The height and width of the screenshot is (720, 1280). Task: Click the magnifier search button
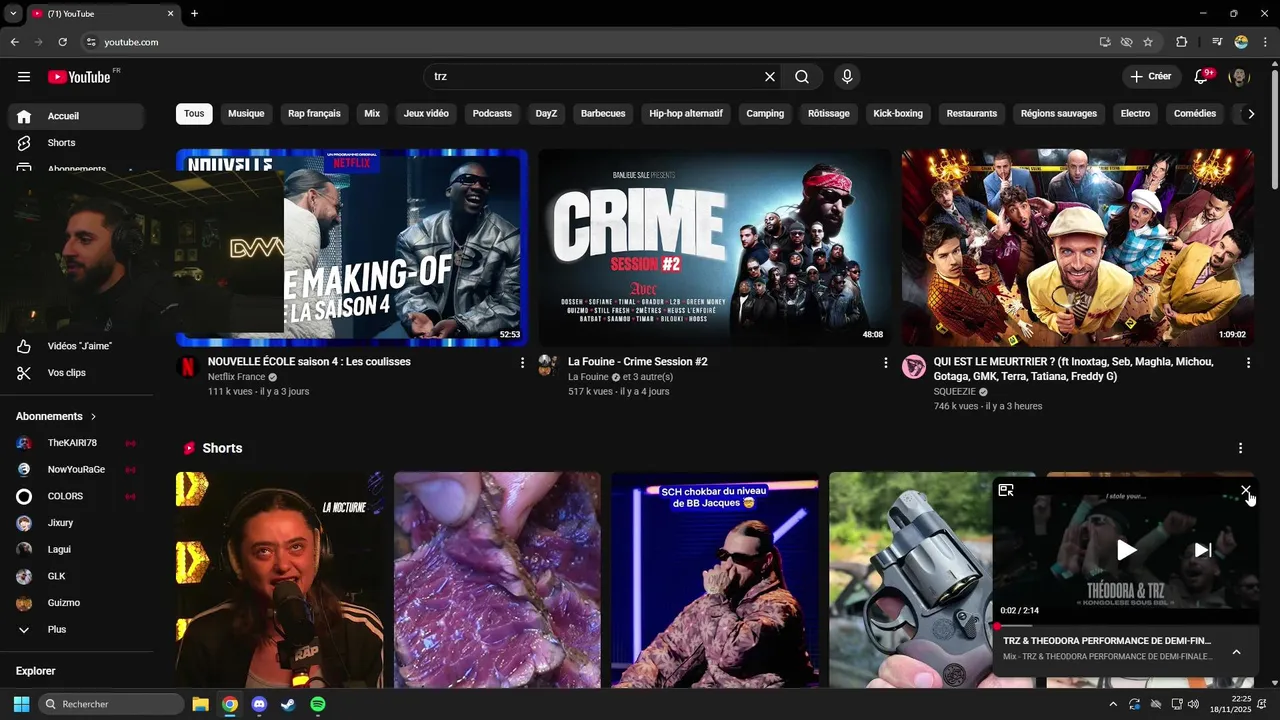click(x=802, y=77)
